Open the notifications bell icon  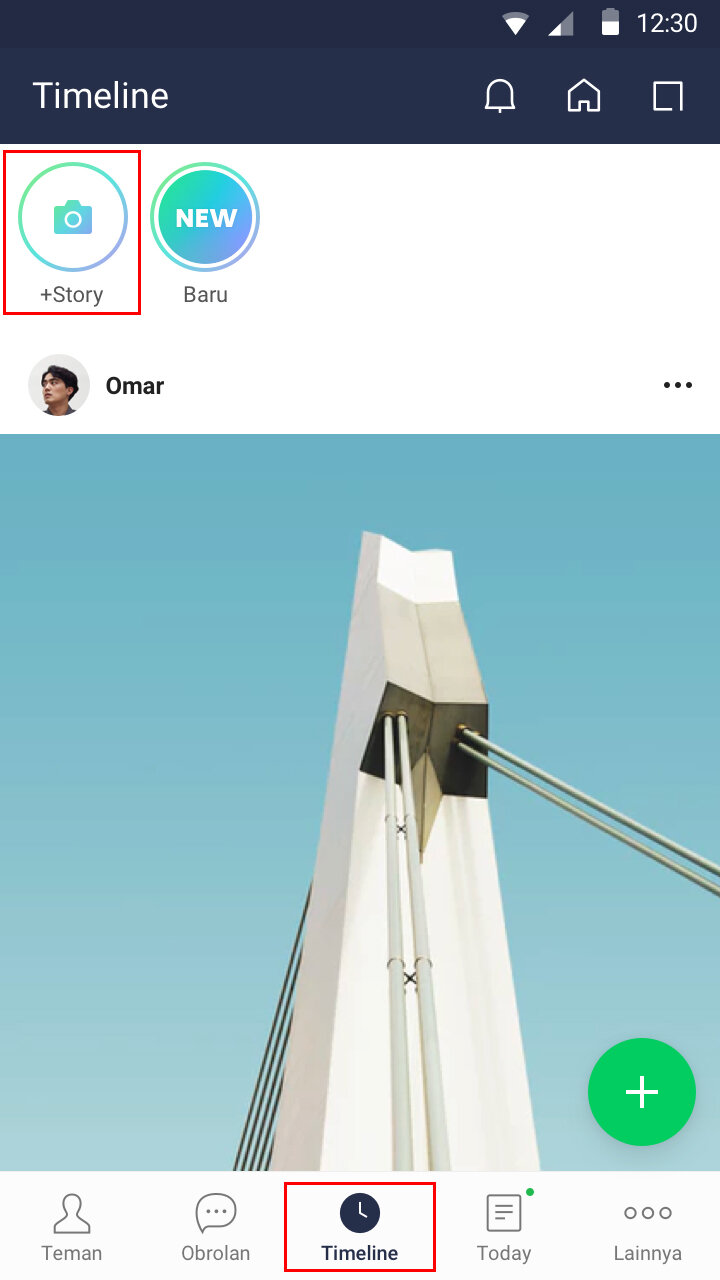500,96
